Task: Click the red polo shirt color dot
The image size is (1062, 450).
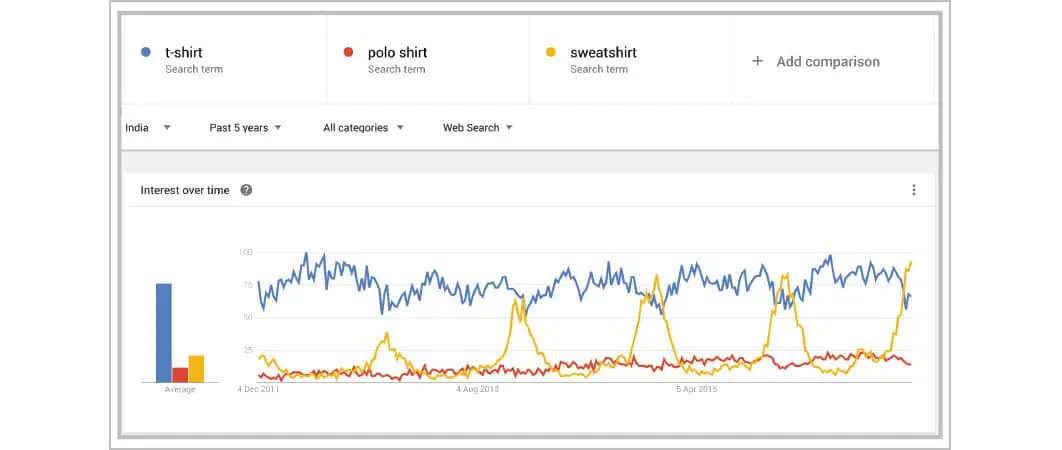Action: 348,52
